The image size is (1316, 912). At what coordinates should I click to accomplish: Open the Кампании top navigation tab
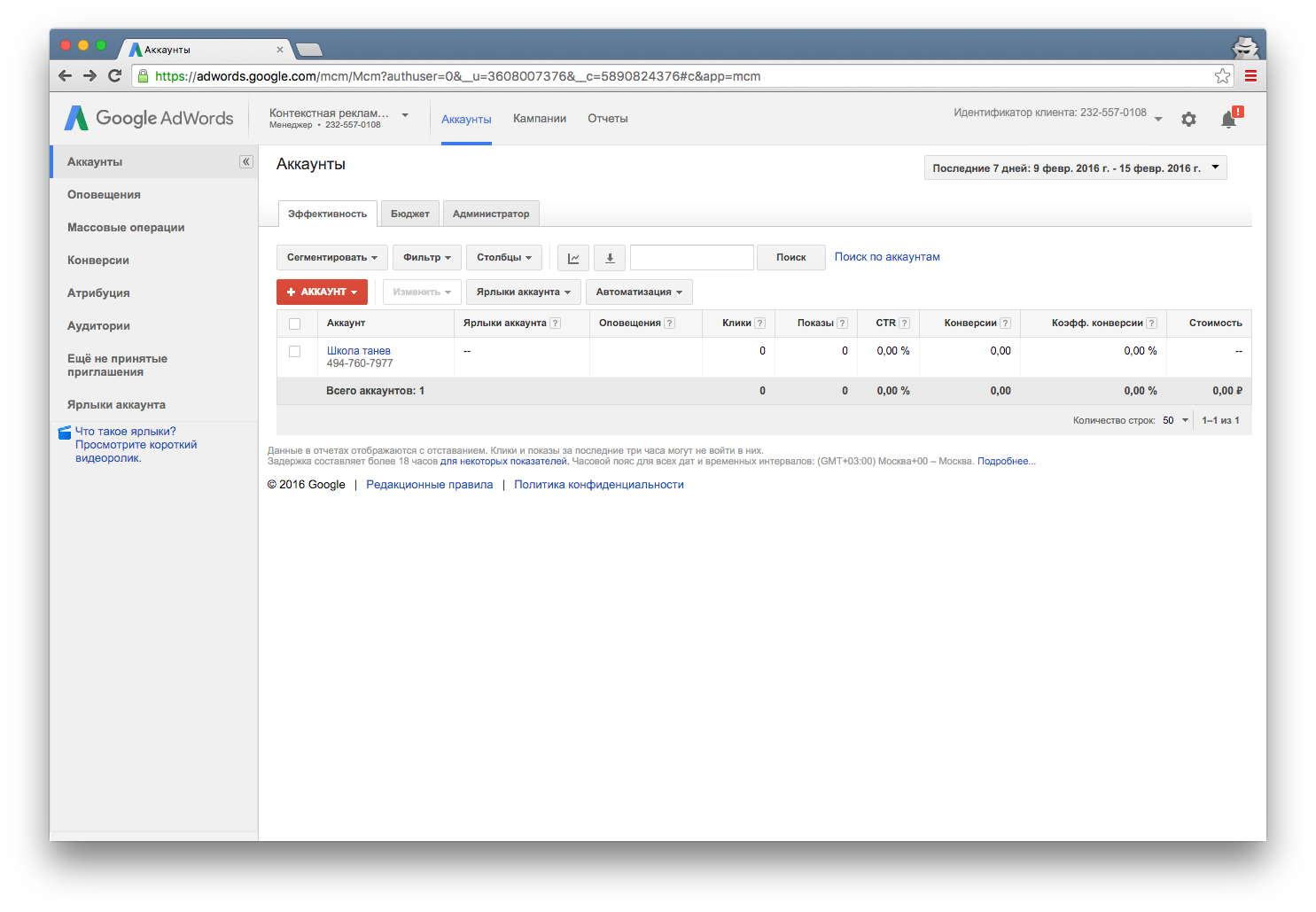(539, 119)
